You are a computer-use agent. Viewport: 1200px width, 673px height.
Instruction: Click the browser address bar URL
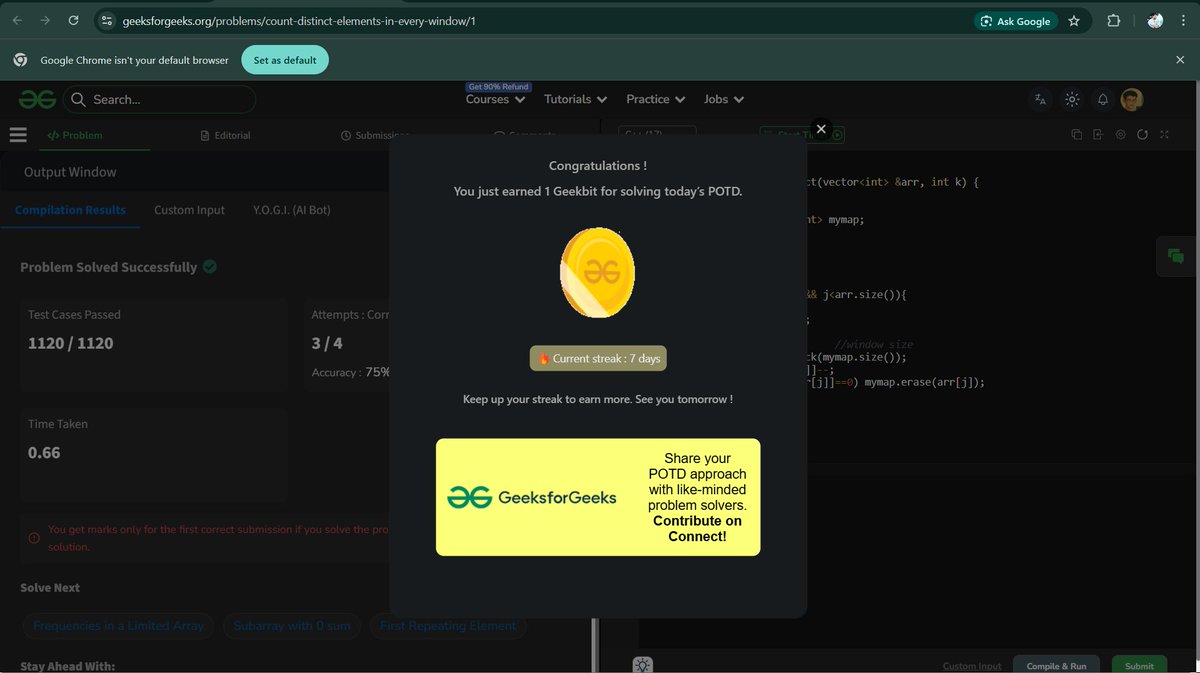pyautogui.click(x=298, y=20)
